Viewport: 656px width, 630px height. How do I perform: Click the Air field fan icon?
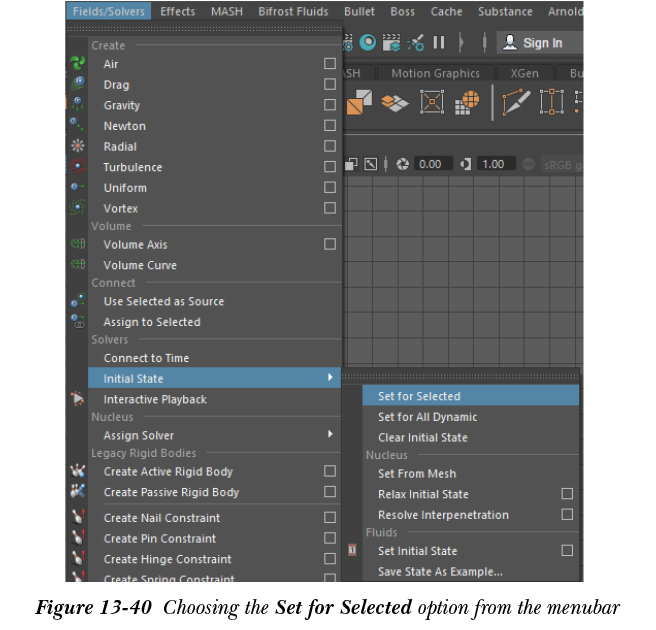click(x=78, y=64)
